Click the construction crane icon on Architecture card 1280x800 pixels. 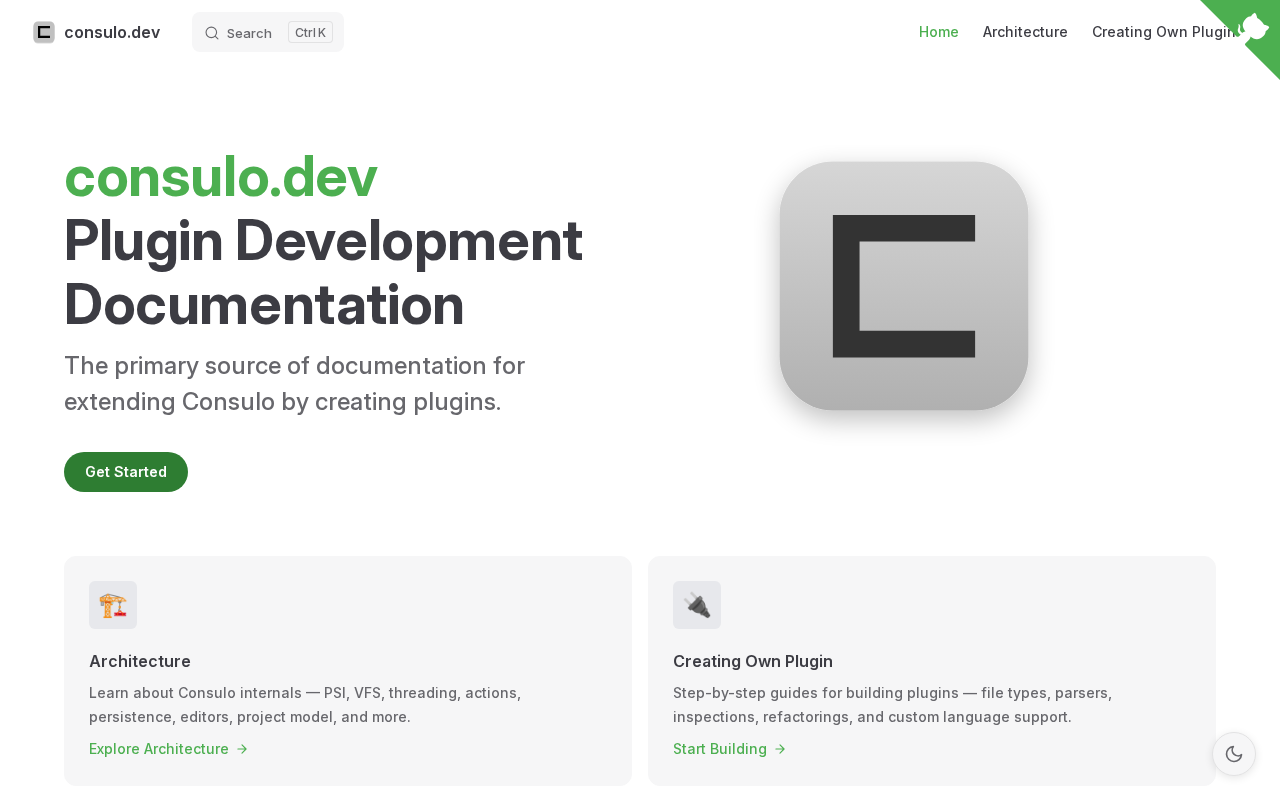coord(113,605)
